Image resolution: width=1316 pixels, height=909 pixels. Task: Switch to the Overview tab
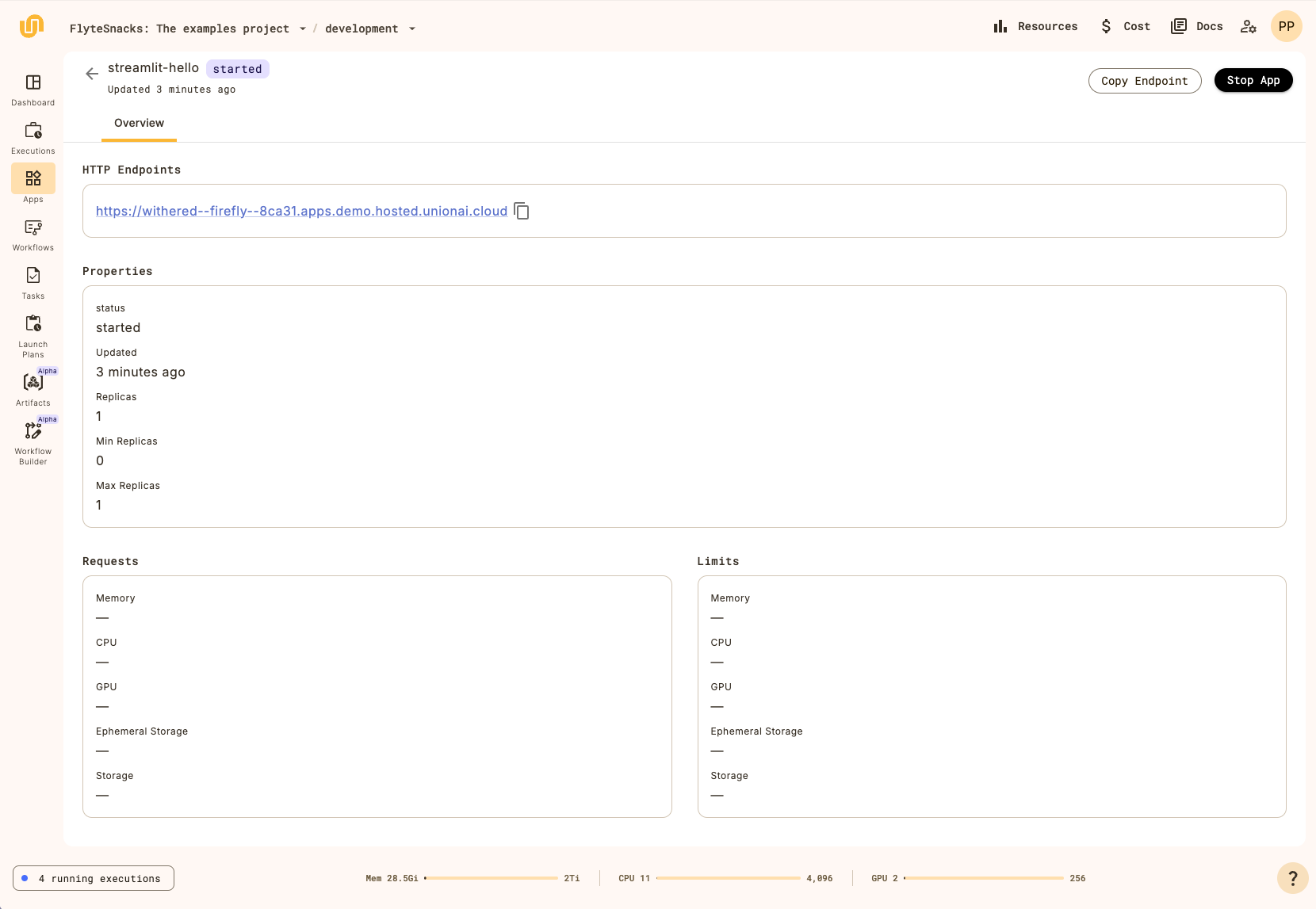click(139, 123)
